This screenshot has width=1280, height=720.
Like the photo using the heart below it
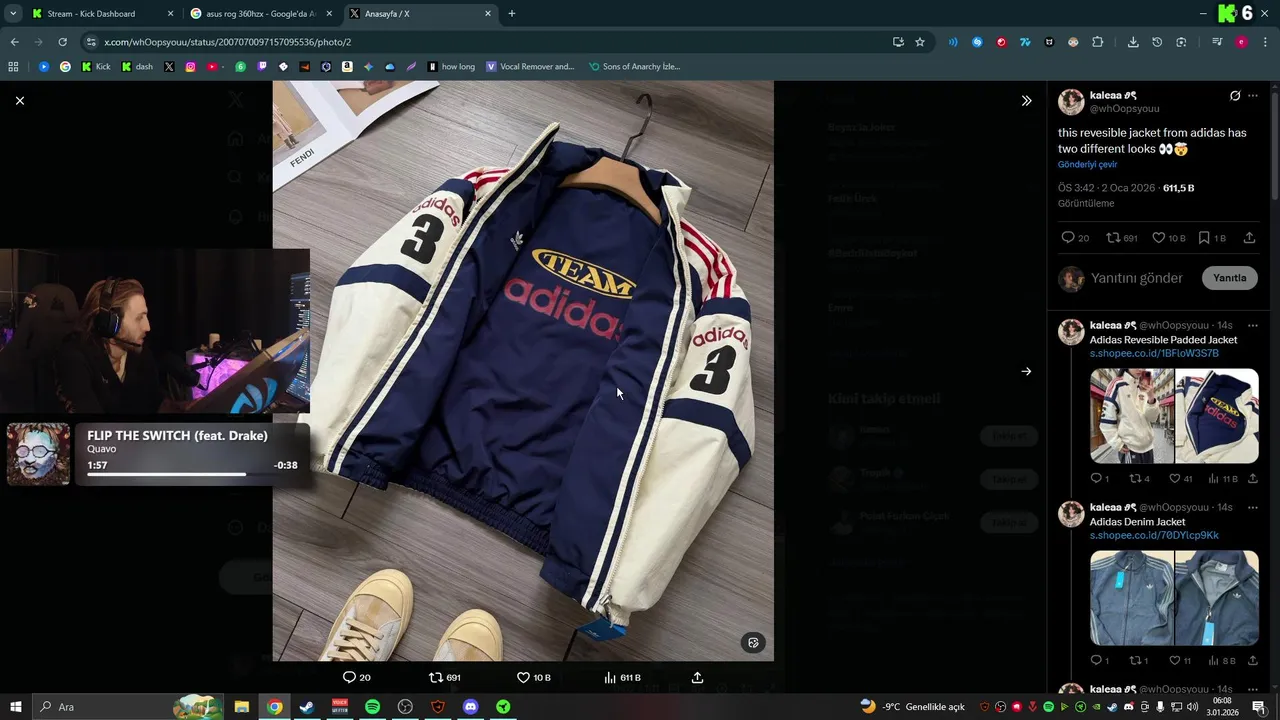tap(523, 677)
